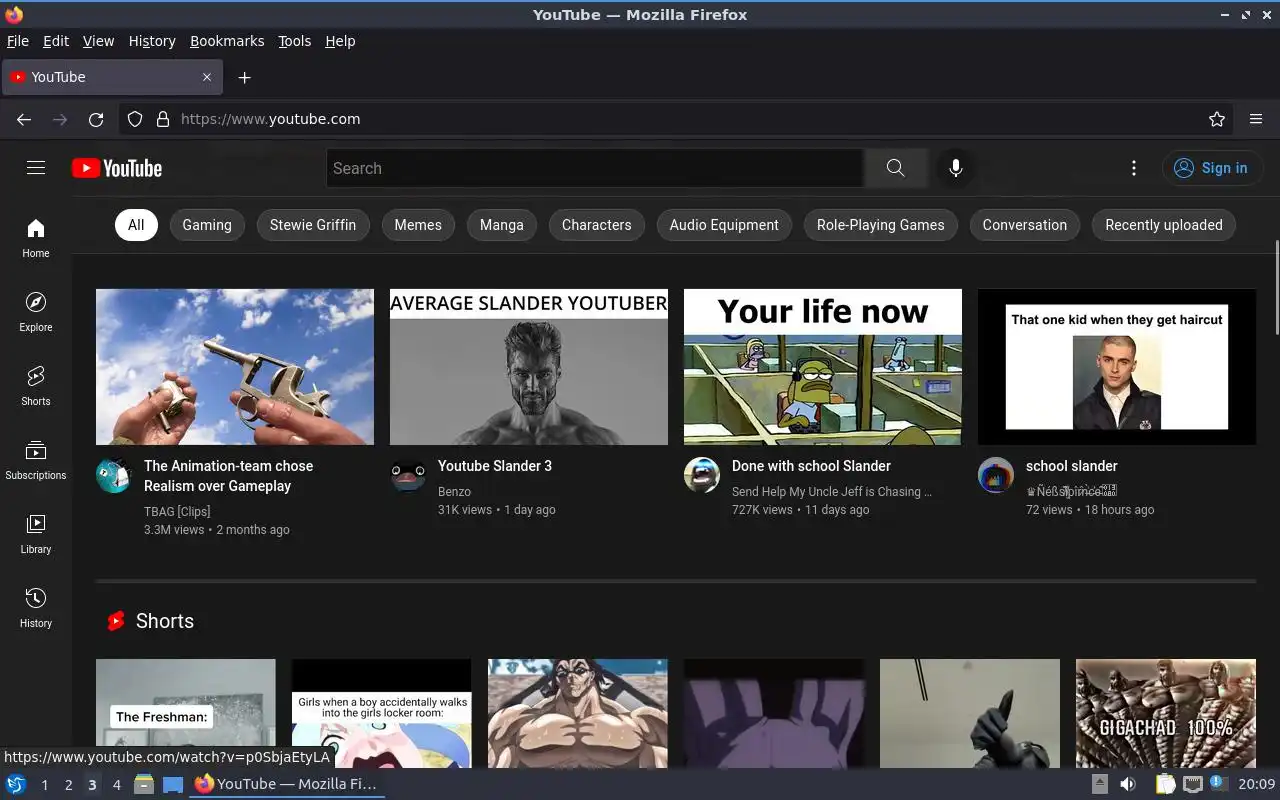Open Subscriptions in sidebar
Viewport: 1280px width, 800px height.
[36, 460]
